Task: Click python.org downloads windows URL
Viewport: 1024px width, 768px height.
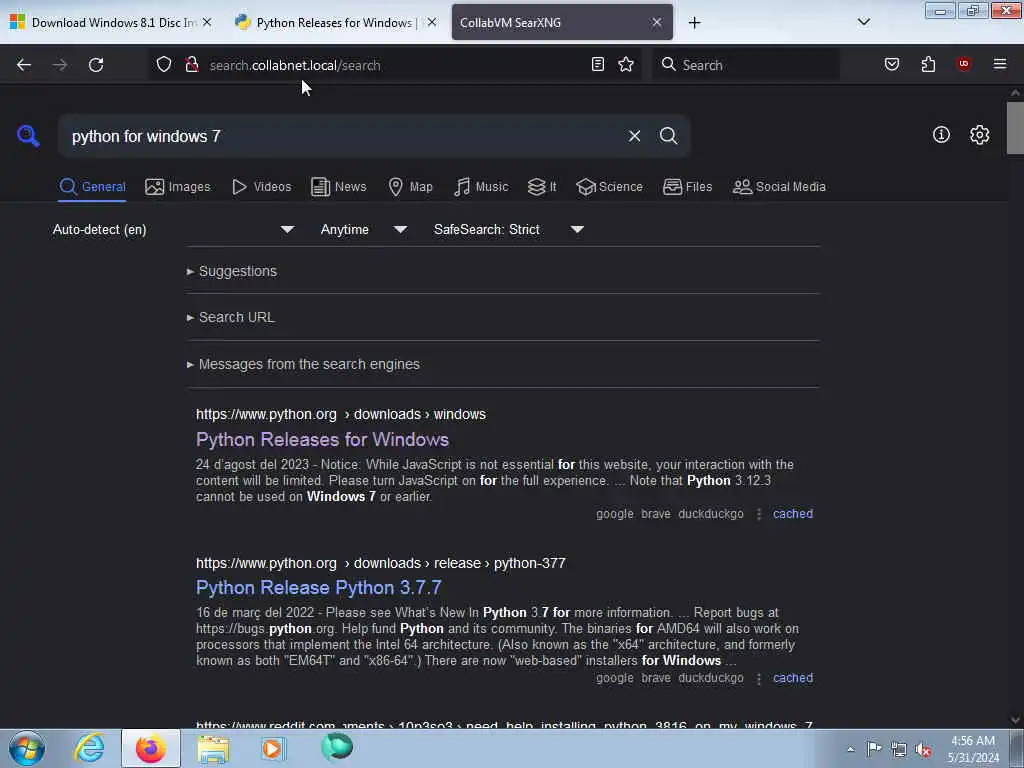Action: click(341, 415)
